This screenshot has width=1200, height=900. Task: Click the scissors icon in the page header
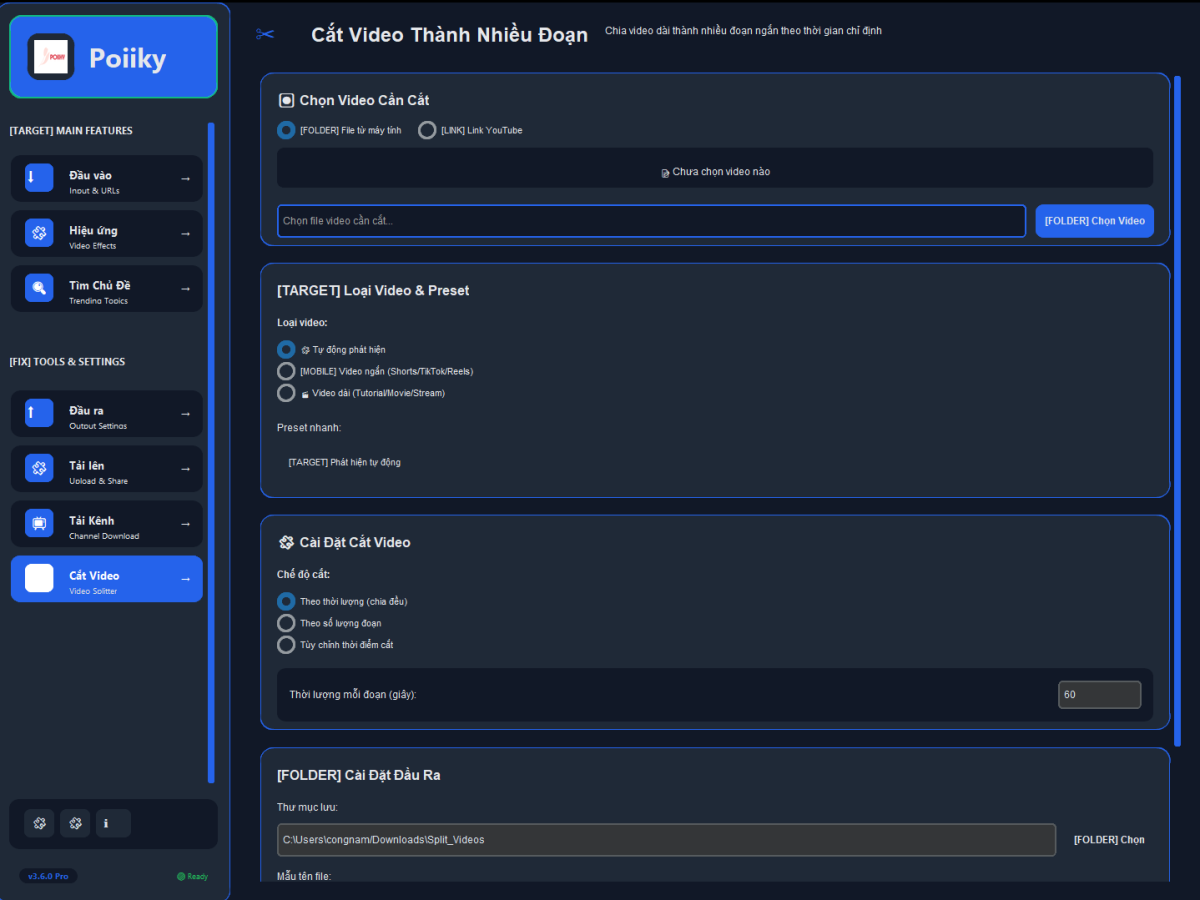click(x=265, y=35)
